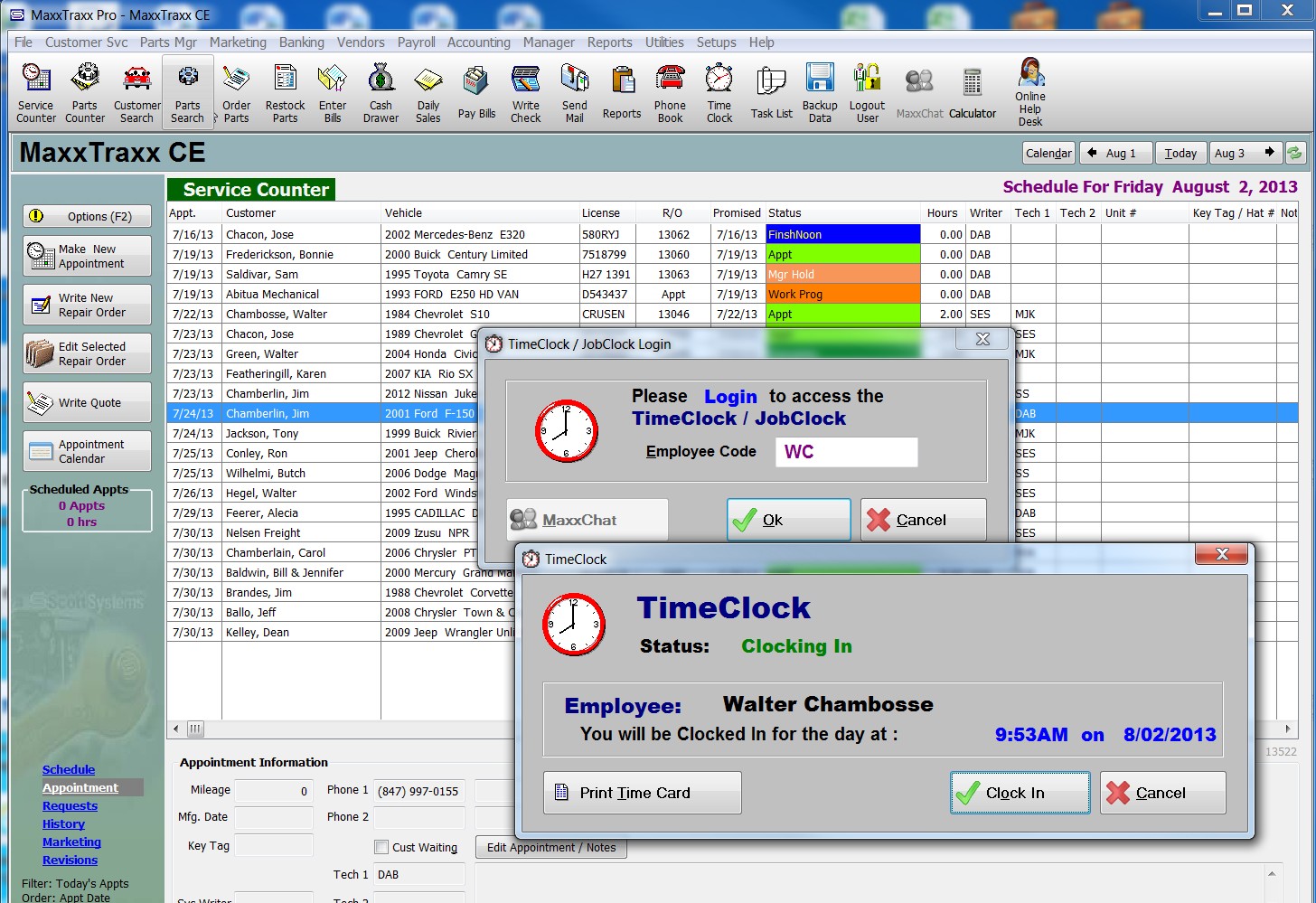The image size is (1316, 903).
Task: Open the Revisions link
Action: point(70,860)
